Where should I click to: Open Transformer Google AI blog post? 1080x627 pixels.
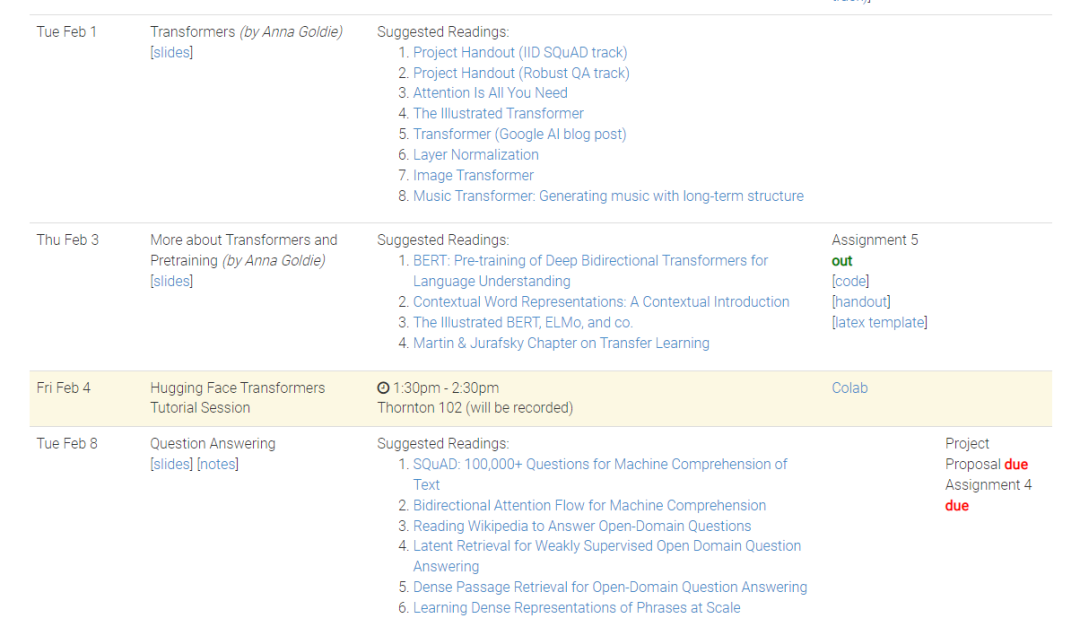pos(519,134)
